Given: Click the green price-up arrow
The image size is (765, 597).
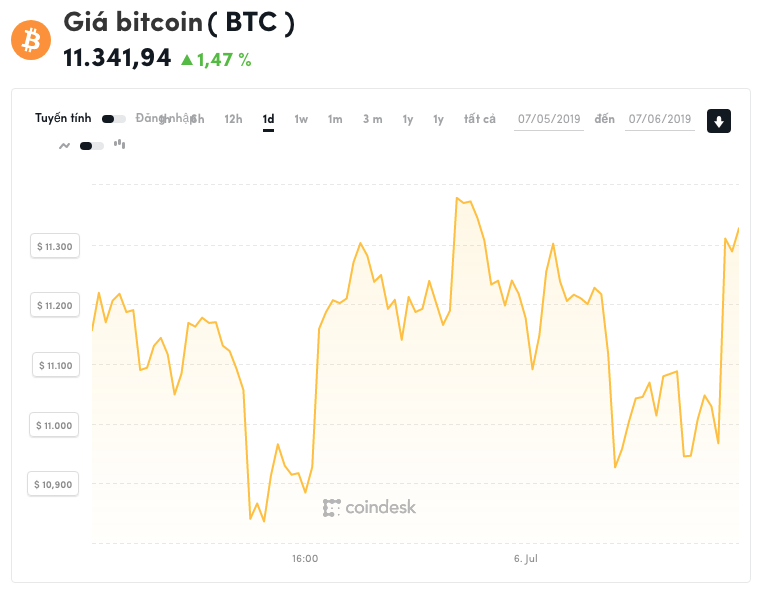Looking at the screenshot, I should pyautogui.click(x=186, y=60).
